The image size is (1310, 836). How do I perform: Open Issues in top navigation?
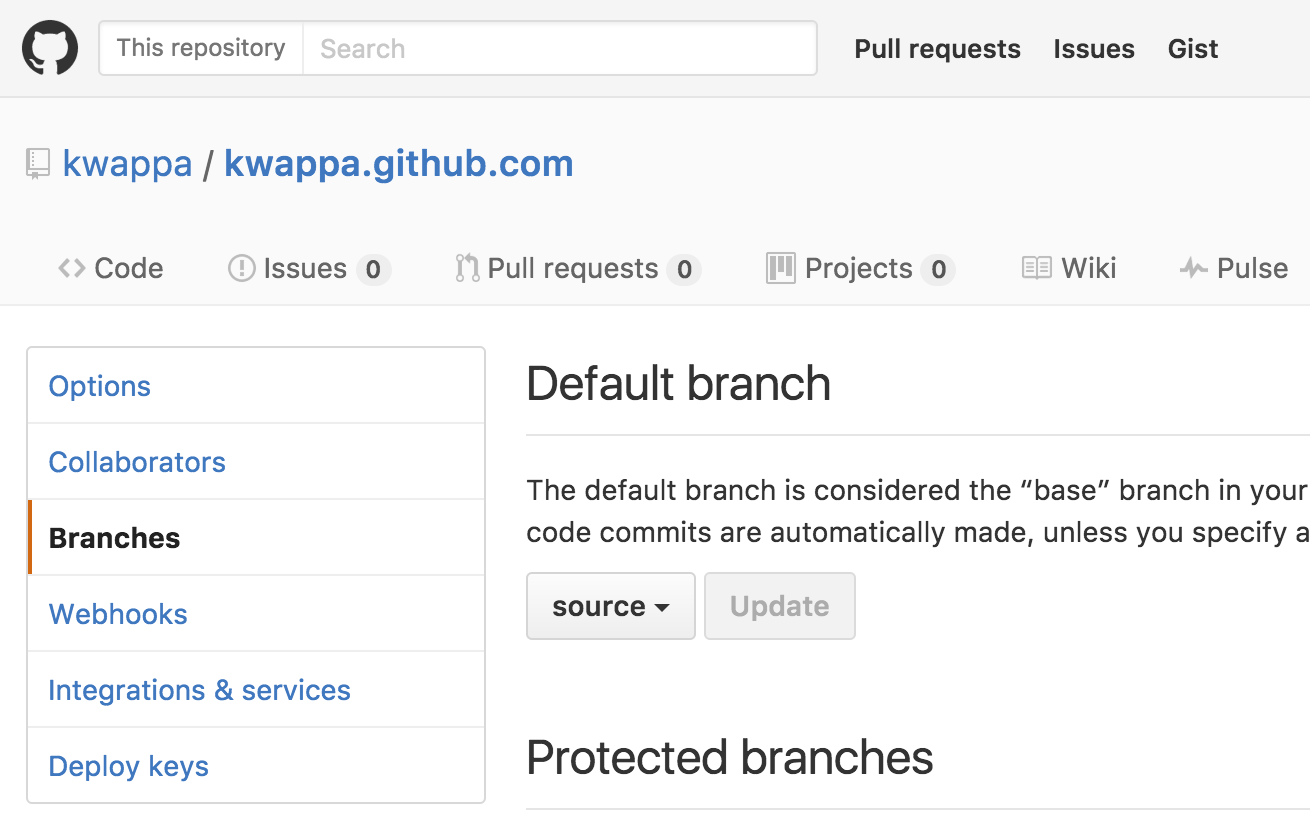coord(1094,49)
